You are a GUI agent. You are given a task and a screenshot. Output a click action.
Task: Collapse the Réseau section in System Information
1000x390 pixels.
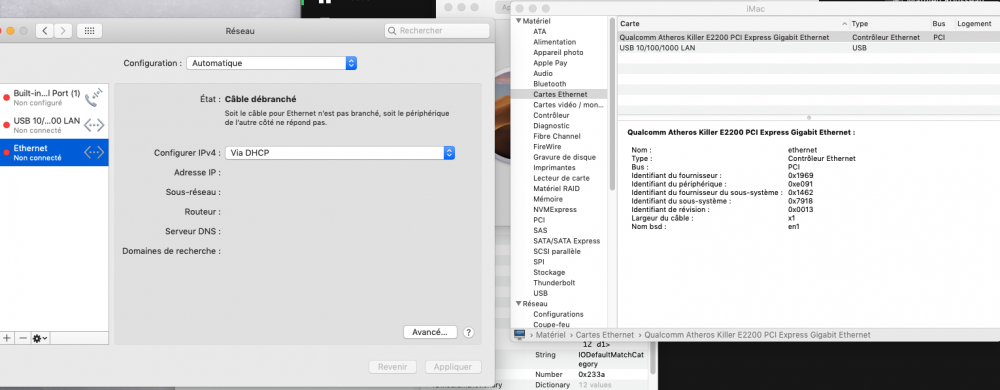519,304
